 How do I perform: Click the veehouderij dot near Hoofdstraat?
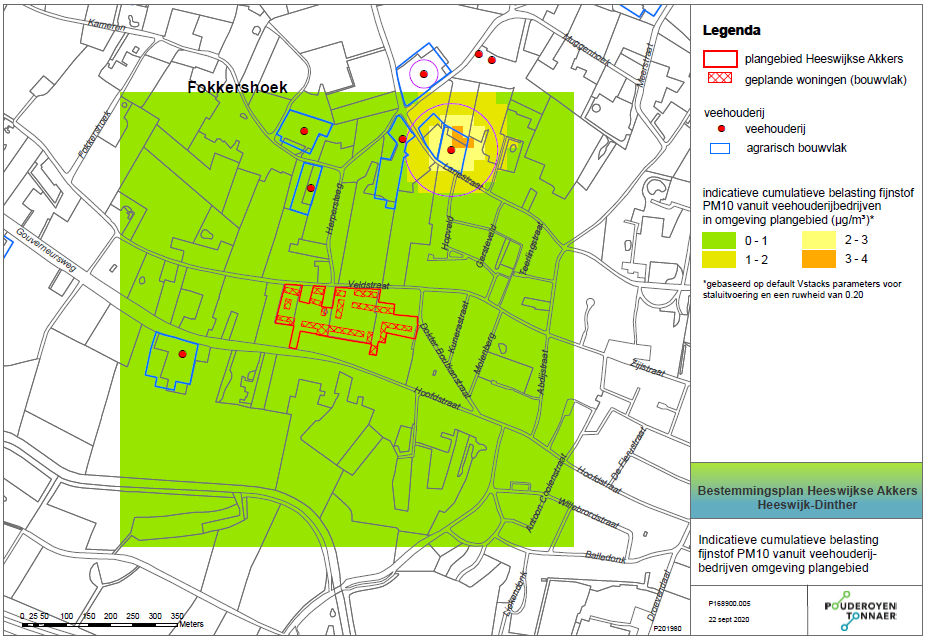[182, 354]
